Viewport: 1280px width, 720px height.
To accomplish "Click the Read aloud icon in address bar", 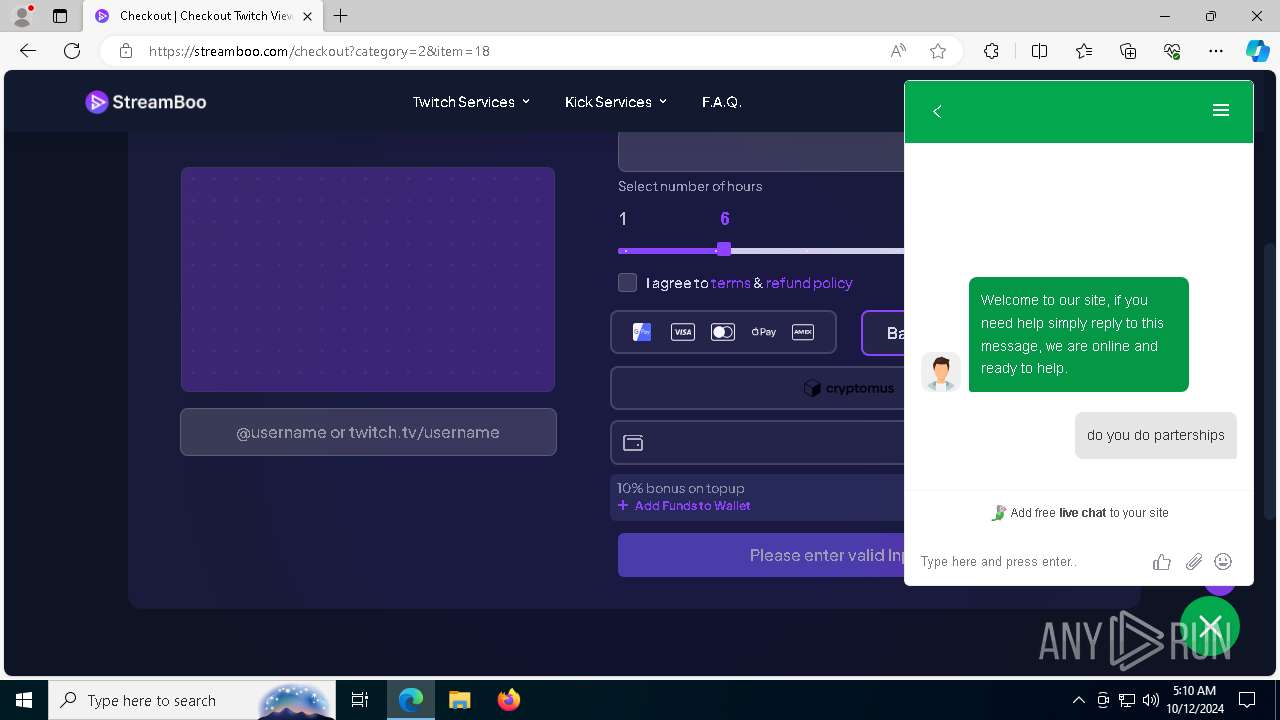I will pos(898,51).
